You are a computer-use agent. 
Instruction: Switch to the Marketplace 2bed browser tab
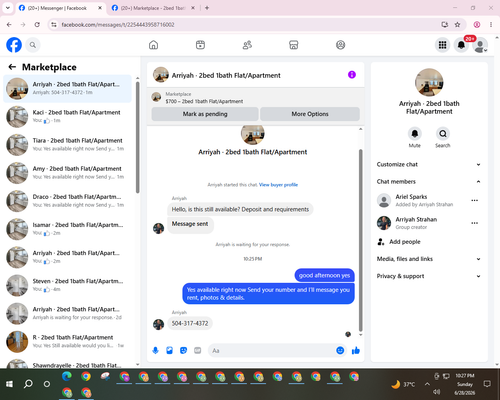click(153, 8)
